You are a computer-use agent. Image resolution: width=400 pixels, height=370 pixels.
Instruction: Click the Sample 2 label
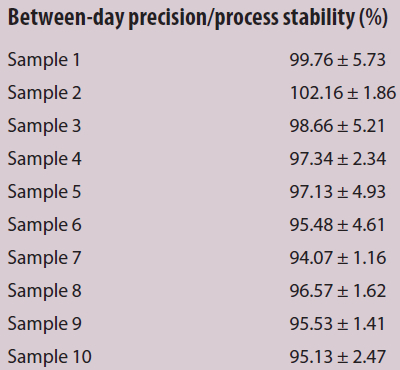tap(44, 93)
